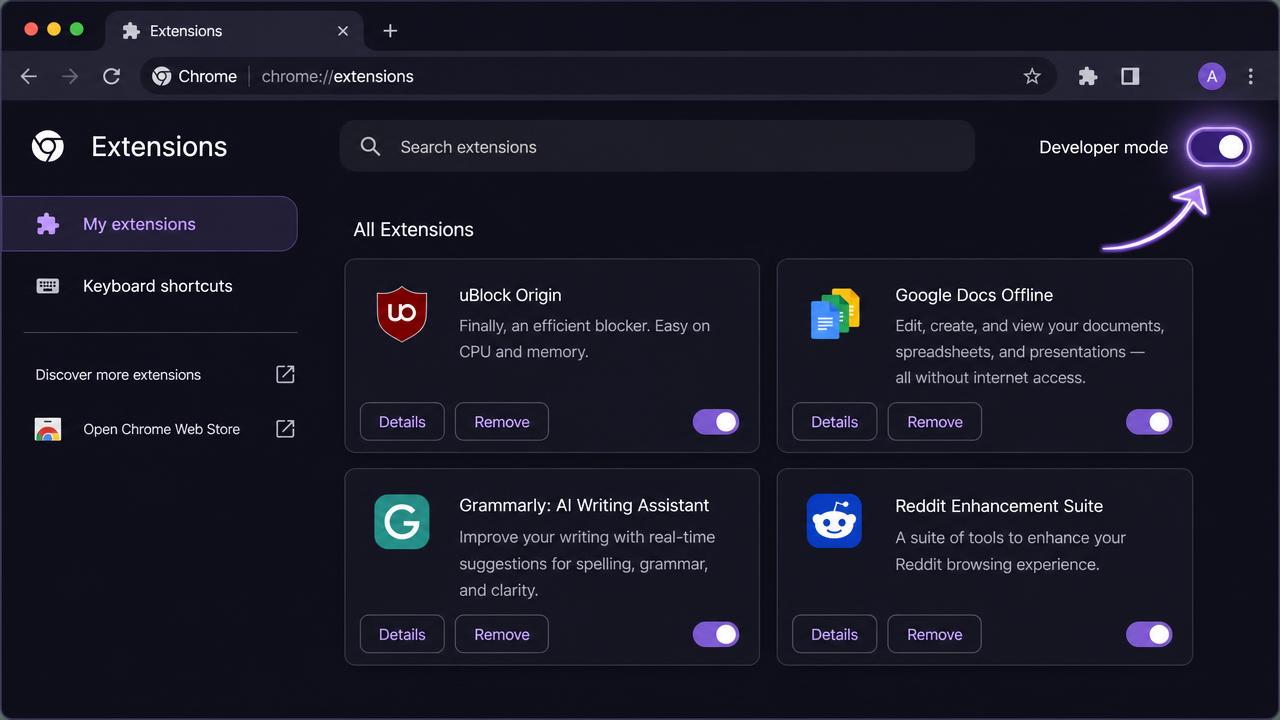Click the Chrome site info chip
This screenshot has width=1280, height=720.
coord(195,76)
